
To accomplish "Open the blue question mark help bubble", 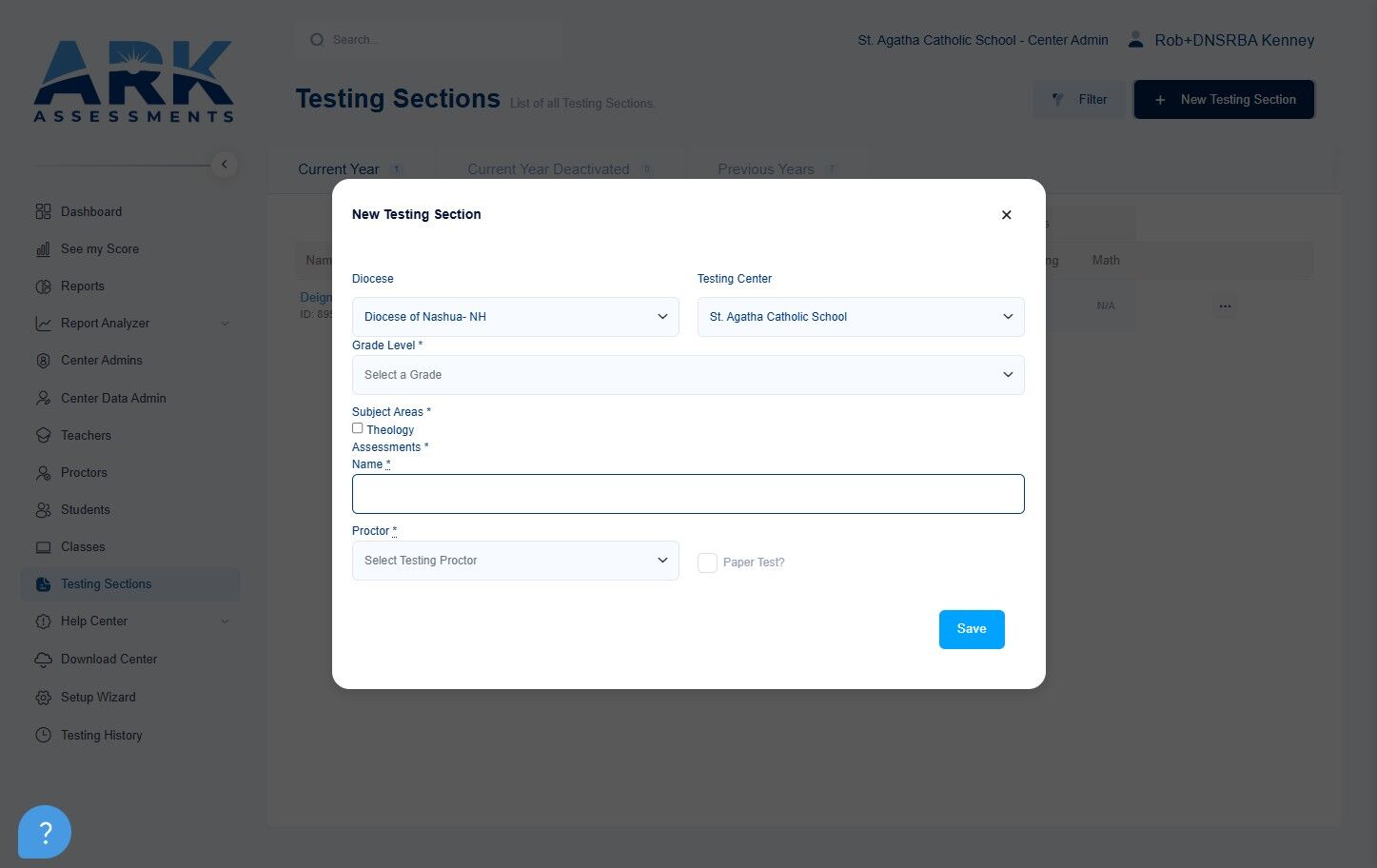I will (x=45, y=832).
